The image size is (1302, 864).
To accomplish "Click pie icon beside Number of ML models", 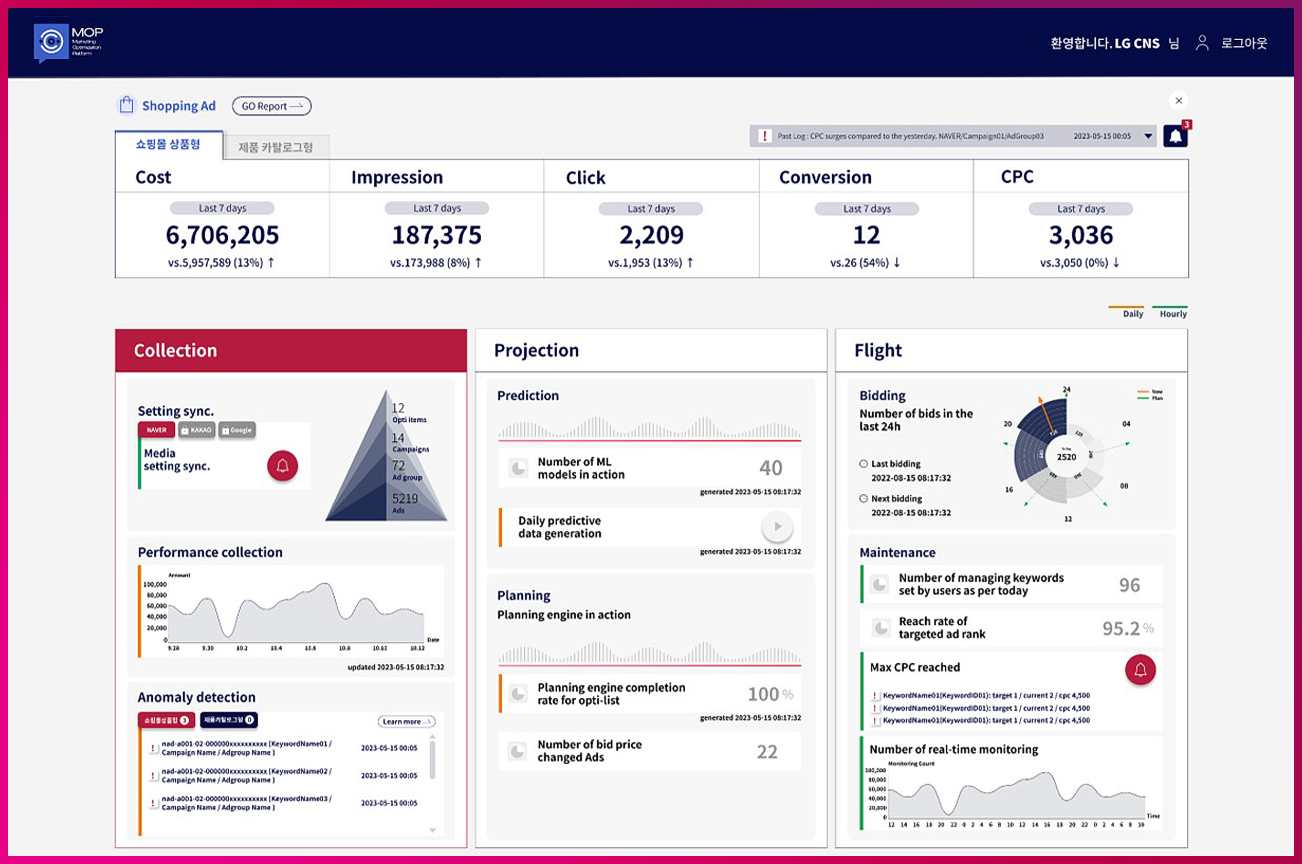I will pos(518,468).
